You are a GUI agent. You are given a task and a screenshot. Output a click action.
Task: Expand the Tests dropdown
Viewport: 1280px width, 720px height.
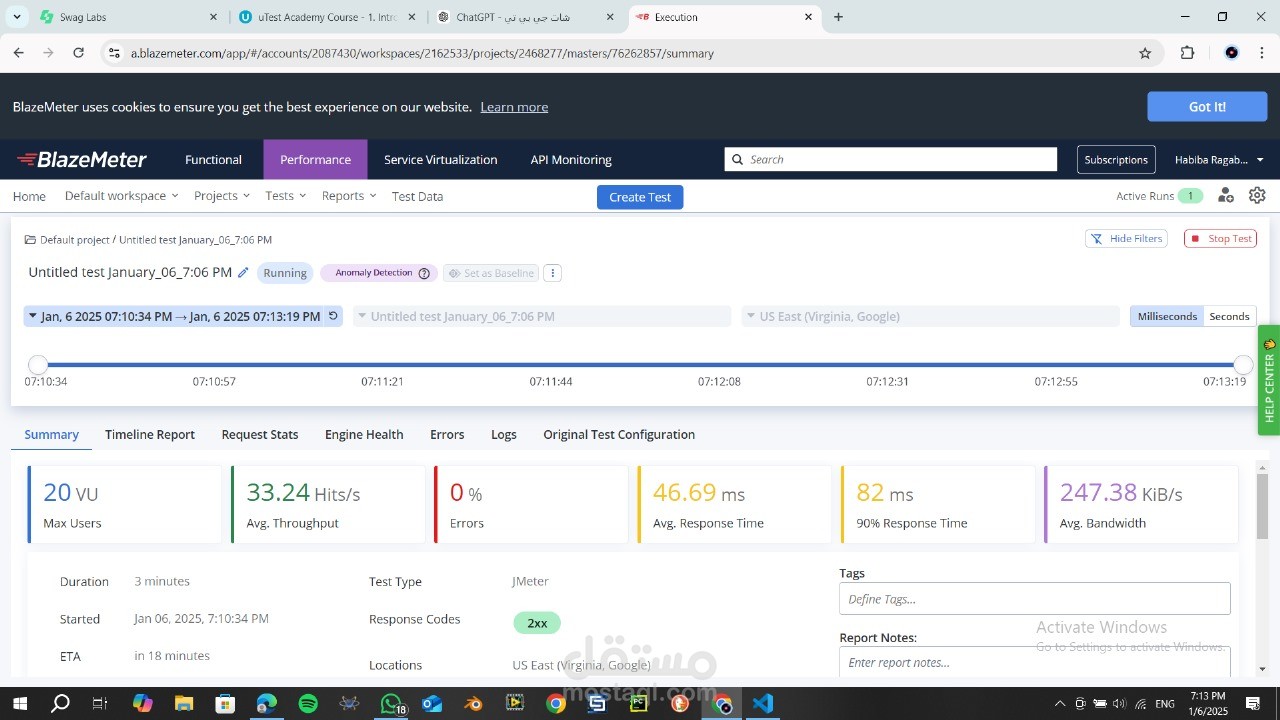[x=286, y=196]
